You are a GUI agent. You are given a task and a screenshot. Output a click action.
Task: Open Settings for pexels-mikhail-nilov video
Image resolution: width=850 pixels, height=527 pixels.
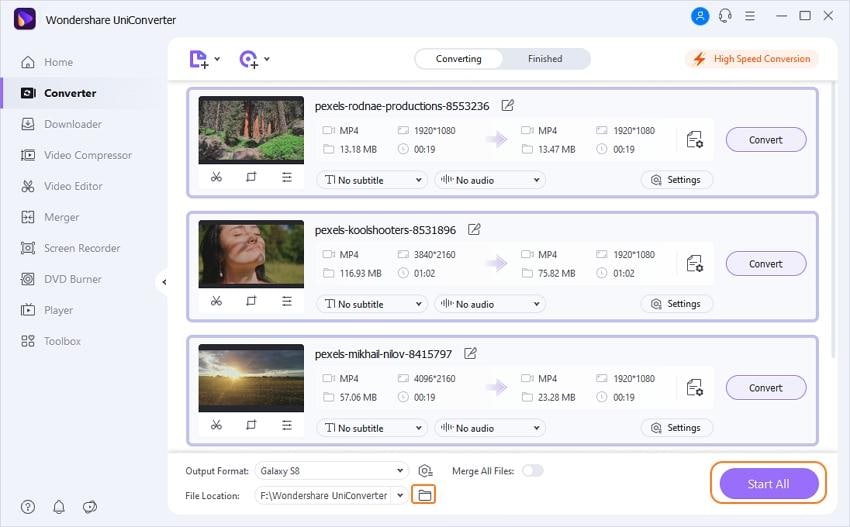(x=677, y=428)
